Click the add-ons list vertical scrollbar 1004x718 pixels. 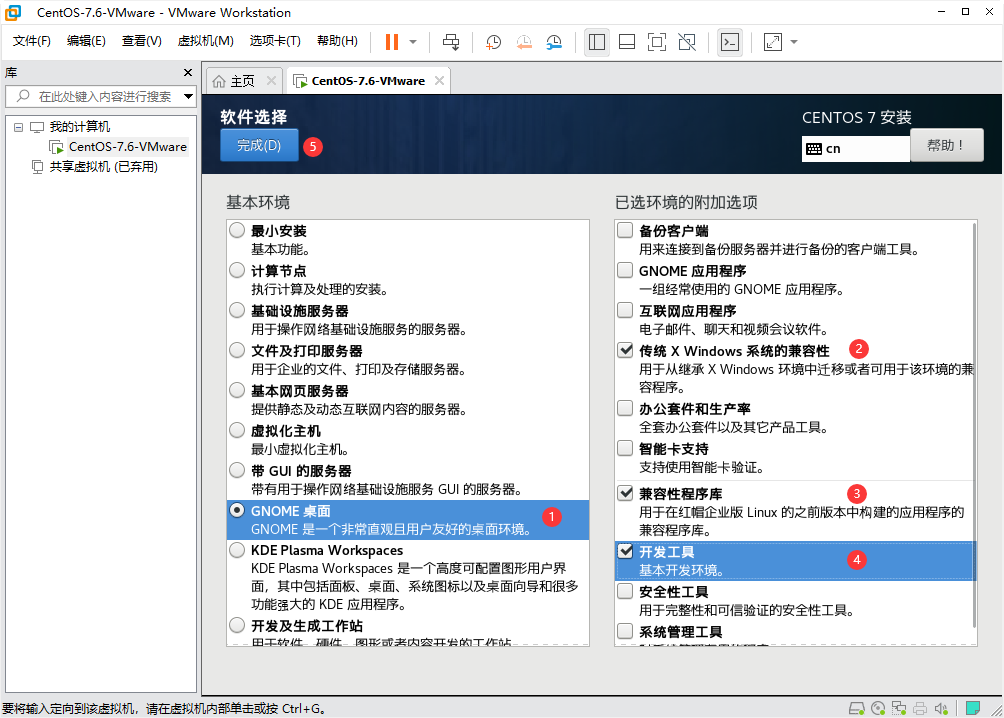(974, 425)
